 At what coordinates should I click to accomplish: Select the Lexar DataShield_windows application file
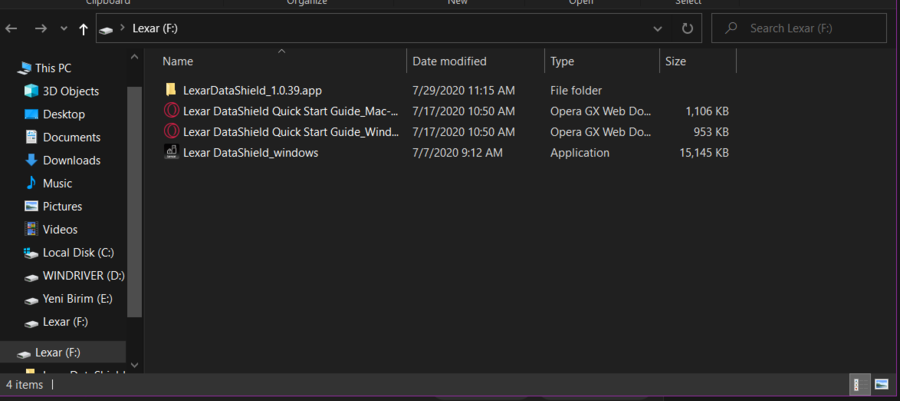(x=250, y=153)
